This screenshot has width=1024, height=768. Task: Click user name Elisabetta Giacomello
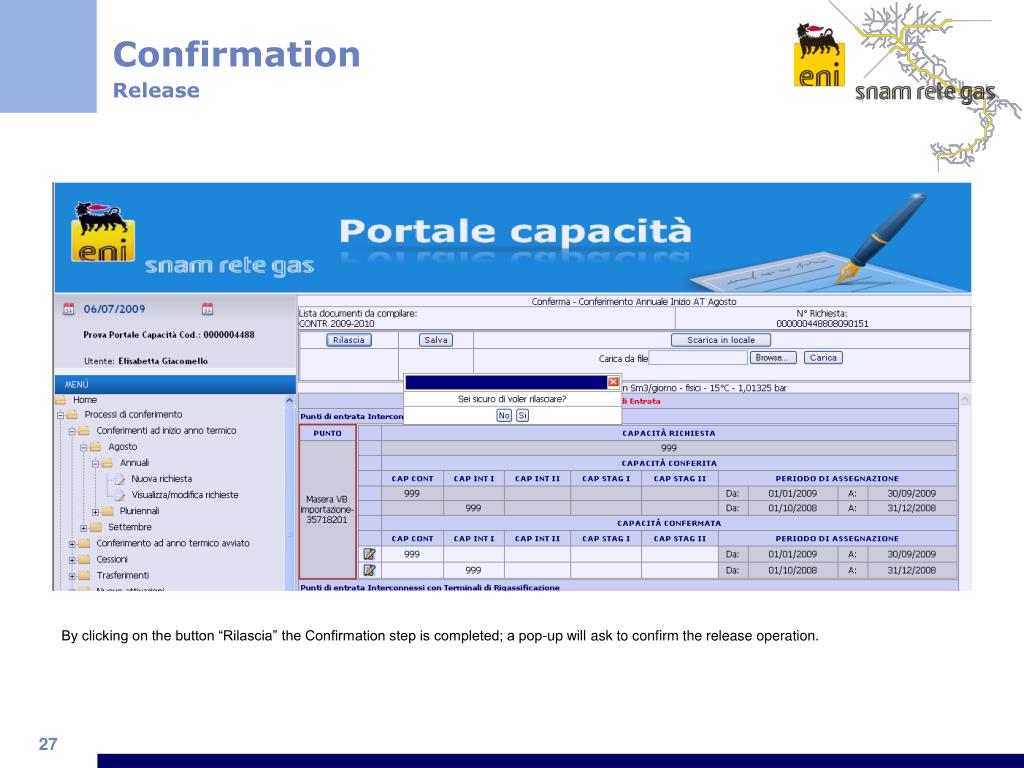(x=163, y=361)
